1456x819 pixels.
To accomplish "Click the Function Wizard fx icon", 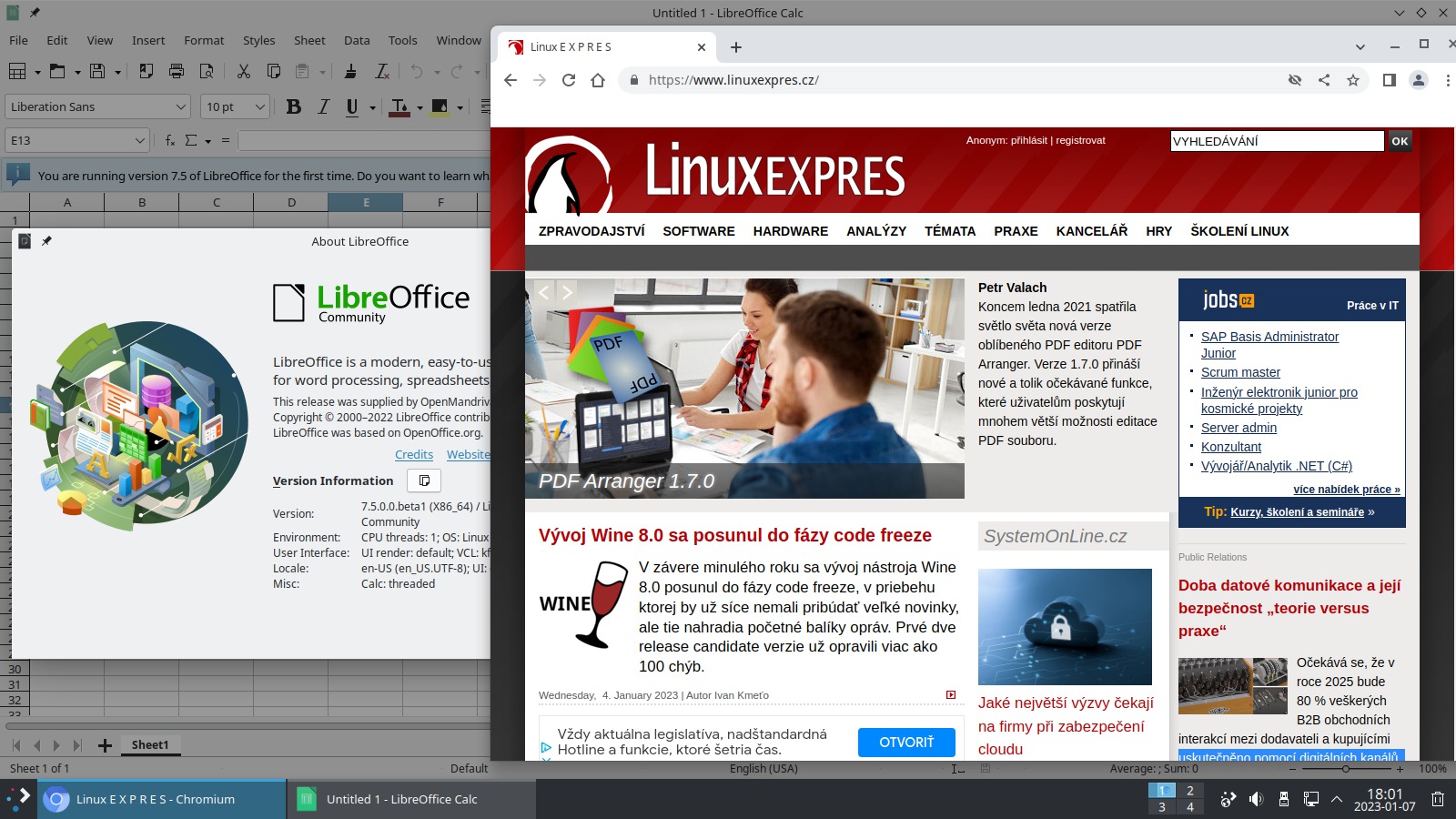I will (x=170, y=140).
